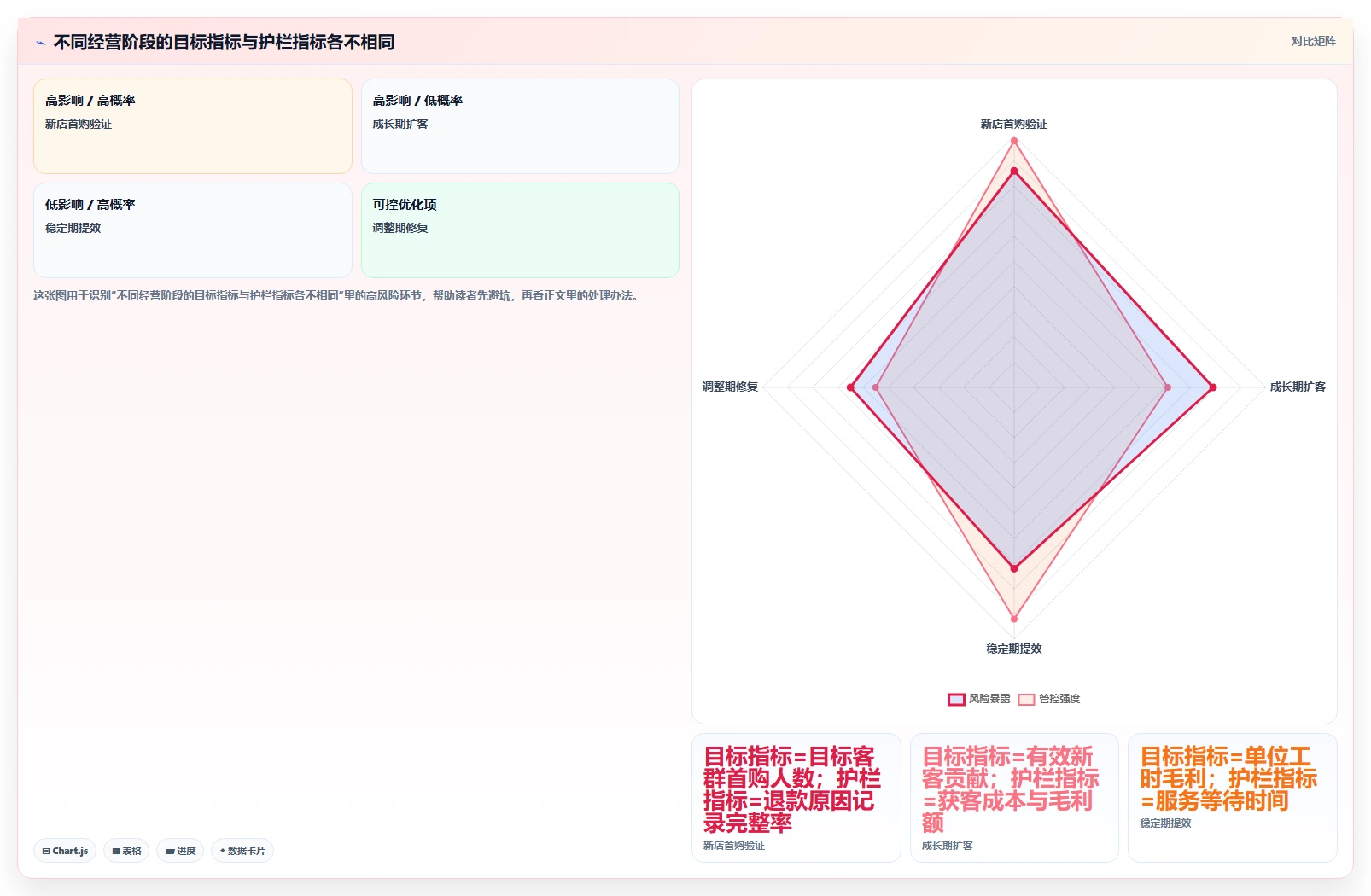Click the 风险暴露 point on the 调整期修复 axis
The width and height of the screenshot is (1371, 896).
(x=850, y=387)
